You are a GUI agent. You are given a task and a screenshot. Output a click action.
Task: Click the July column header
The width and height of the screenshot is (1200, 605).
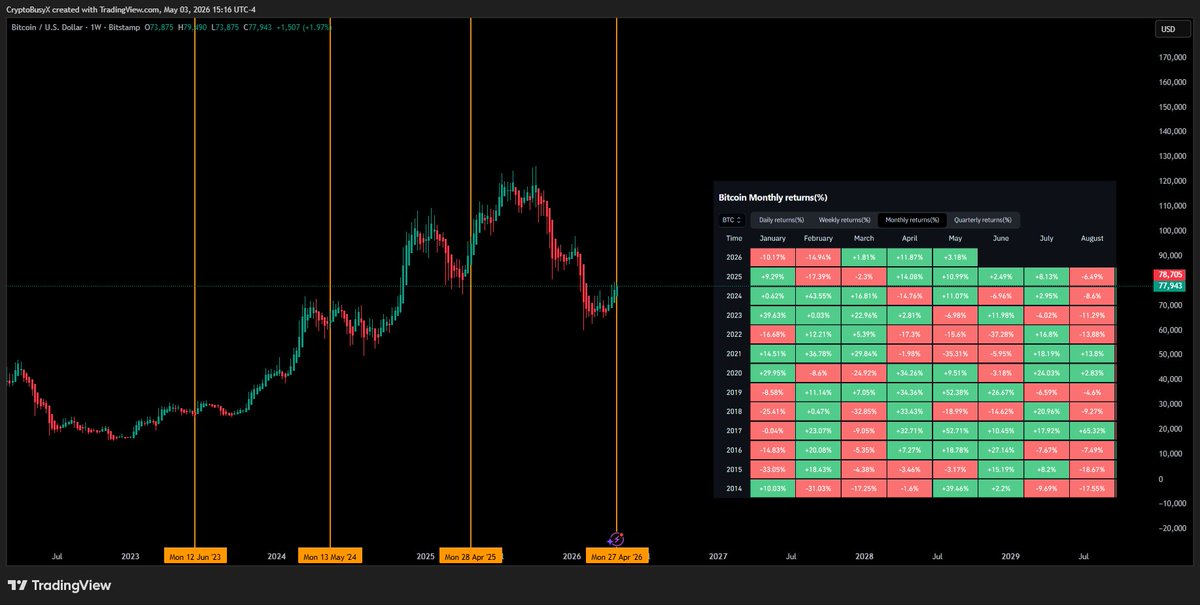[x=1046, y=239]
